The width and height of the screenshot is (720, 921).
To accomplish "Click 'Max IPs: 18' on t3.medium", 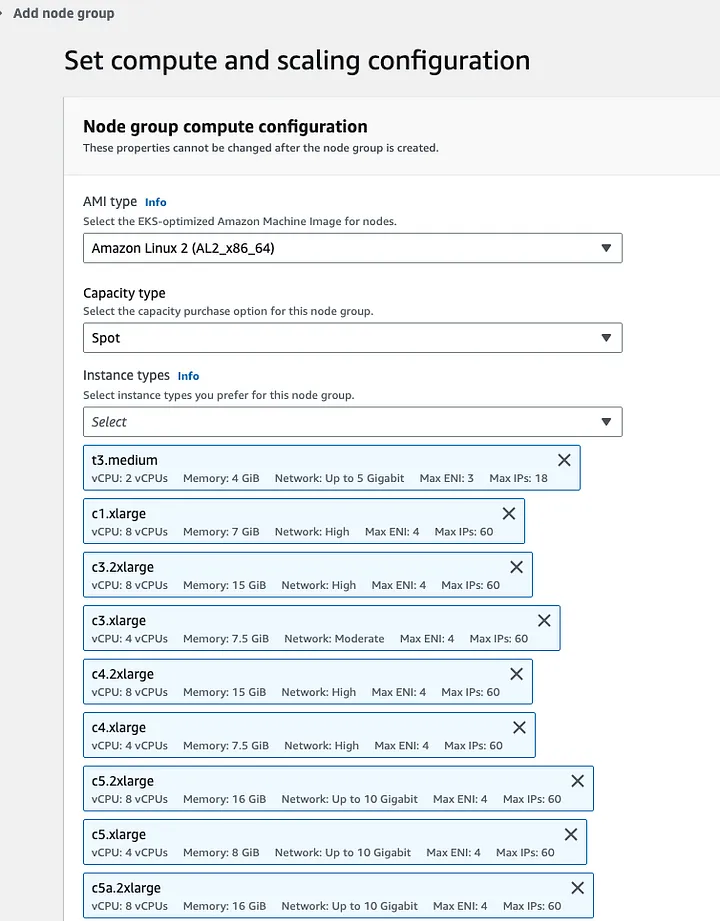I will tap(519, 478).
